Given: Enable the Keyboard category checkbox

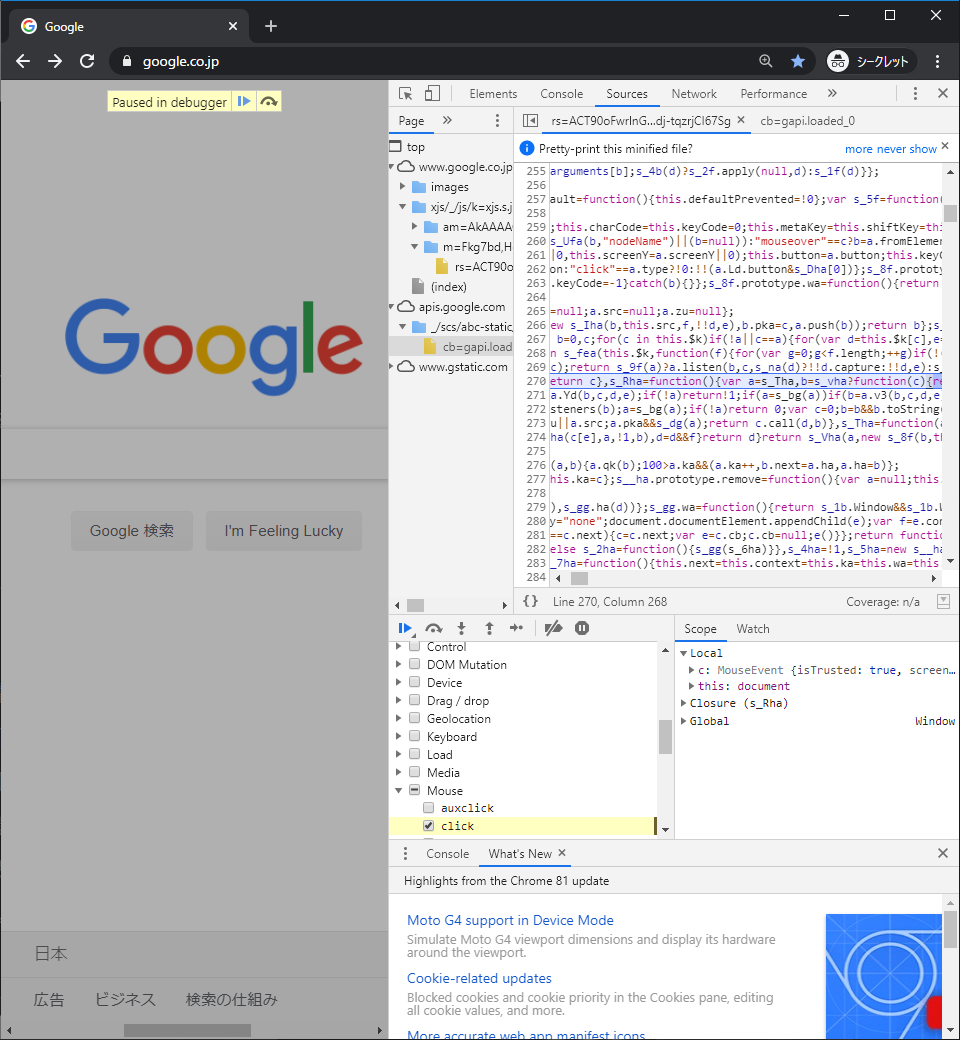Looking at the screenshot, I should (x=415, y=736).
